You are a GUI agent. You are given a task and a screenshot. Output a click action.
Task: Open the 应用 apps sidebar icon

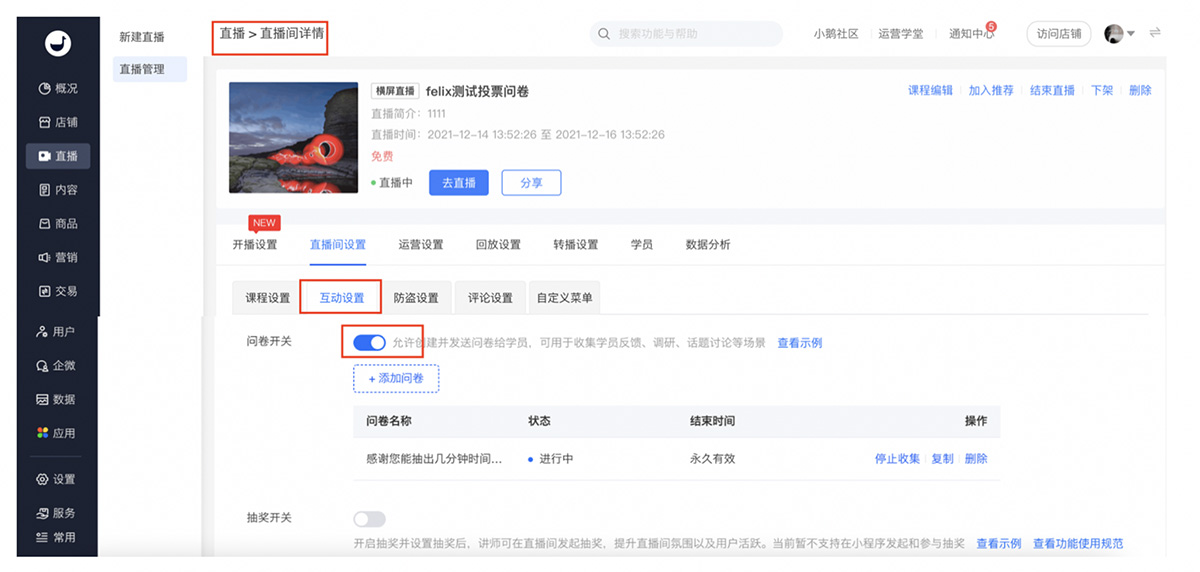pos(44,434)
